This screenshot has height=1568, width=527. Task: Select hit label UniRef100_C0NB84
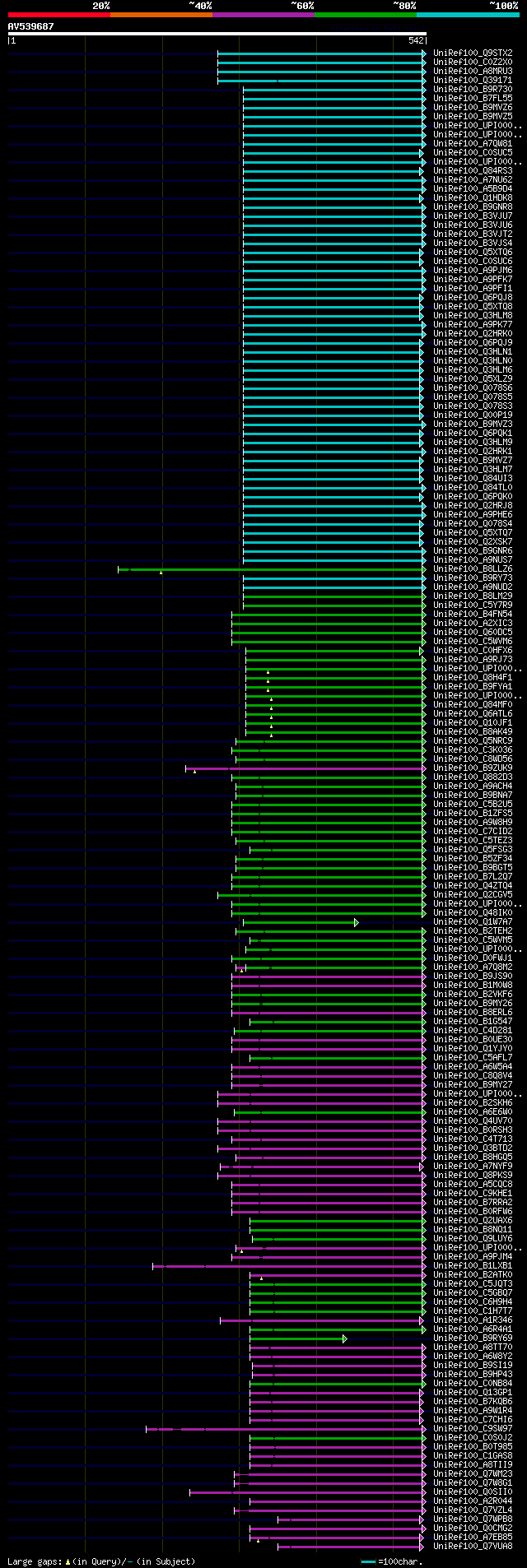(473, 1384)
